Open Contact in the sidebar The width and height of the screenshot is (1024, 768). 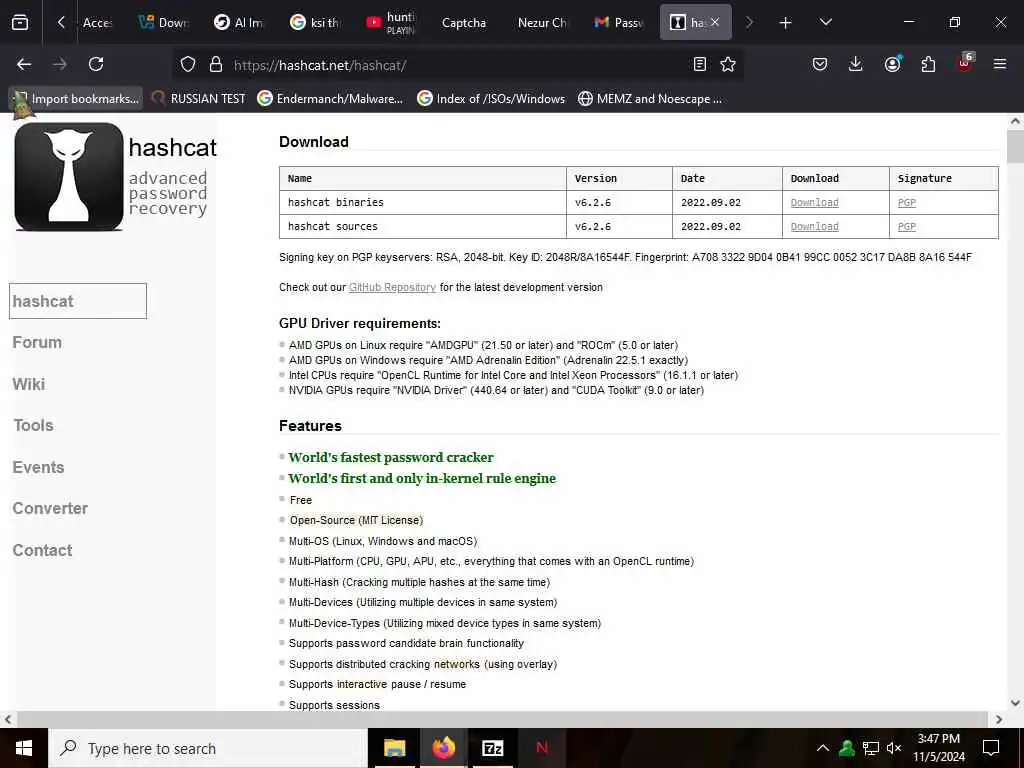[42, 550]
